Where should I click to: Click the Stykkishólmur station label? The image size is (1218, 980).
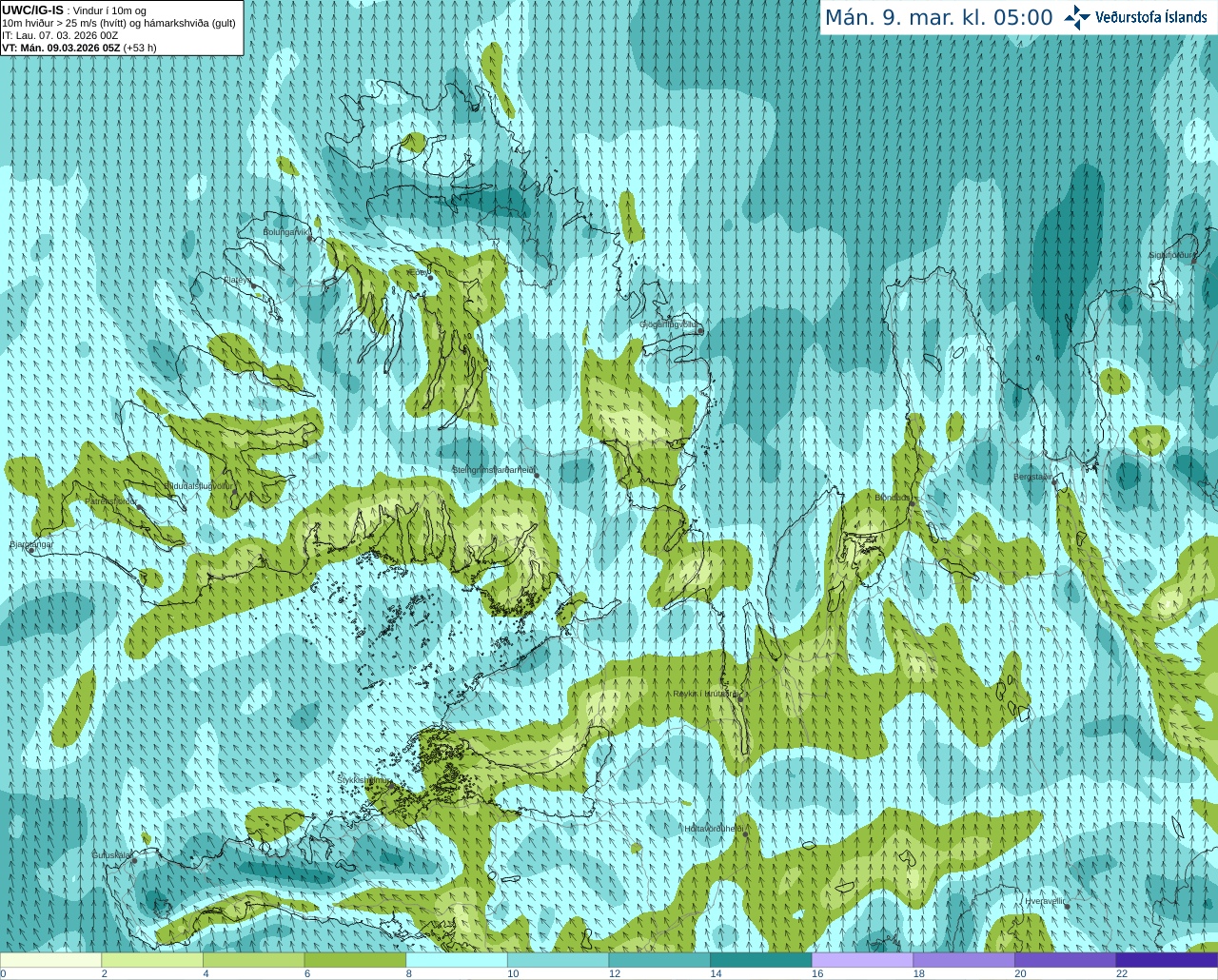[364, 779]
